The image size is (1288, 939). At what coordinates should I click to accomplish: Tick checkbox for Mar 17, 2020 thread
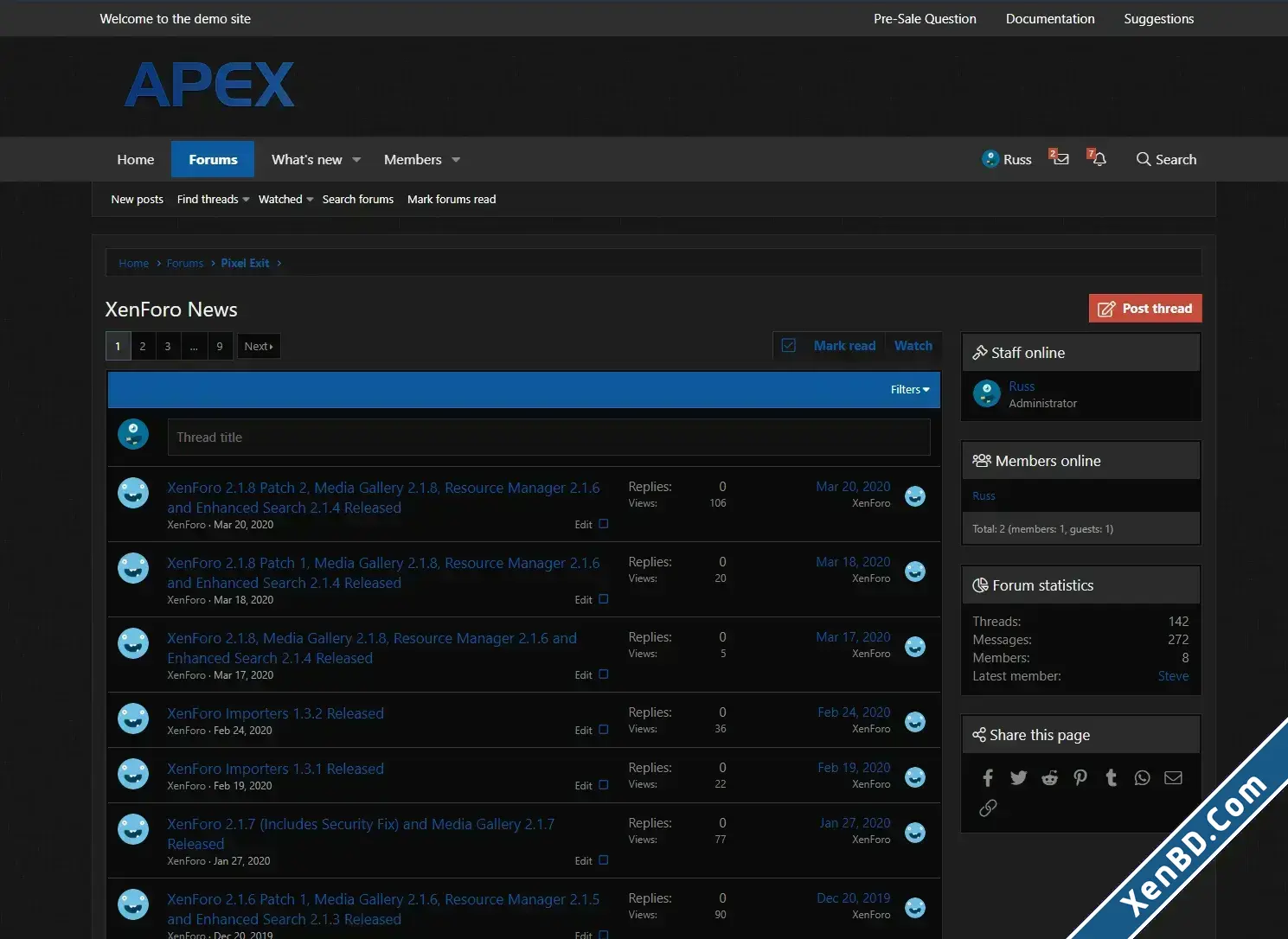604,674
